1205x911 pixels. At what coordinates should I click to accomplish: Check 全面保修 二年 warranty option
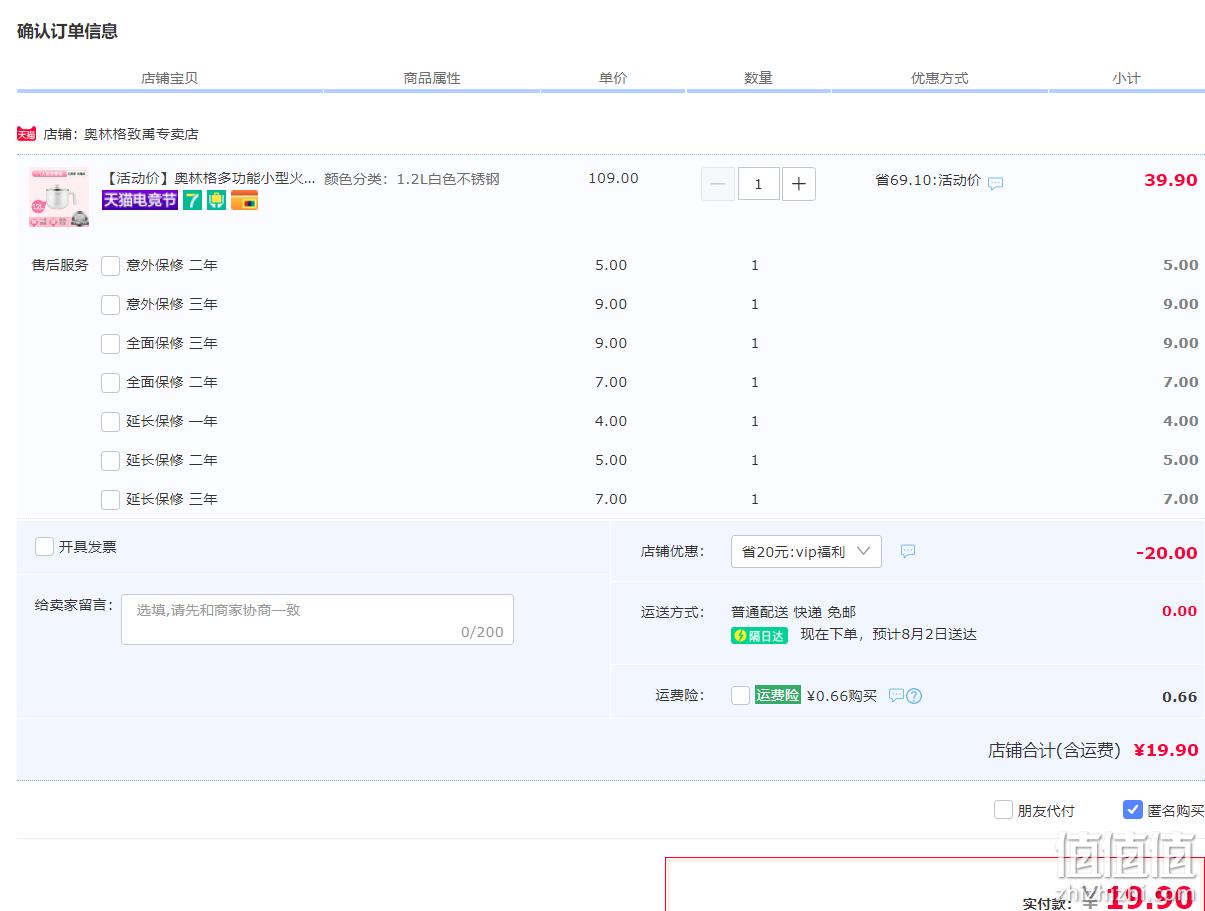pos(111,383)
